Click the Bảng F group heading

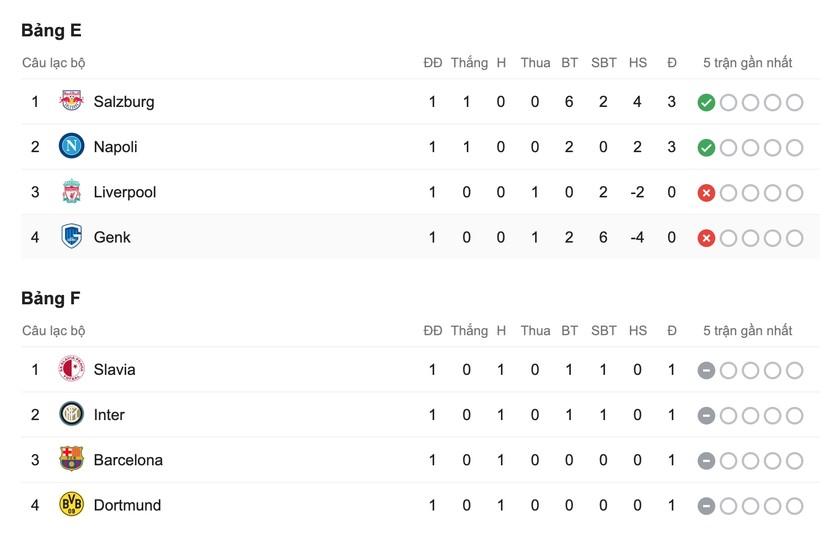pos(51,298)
